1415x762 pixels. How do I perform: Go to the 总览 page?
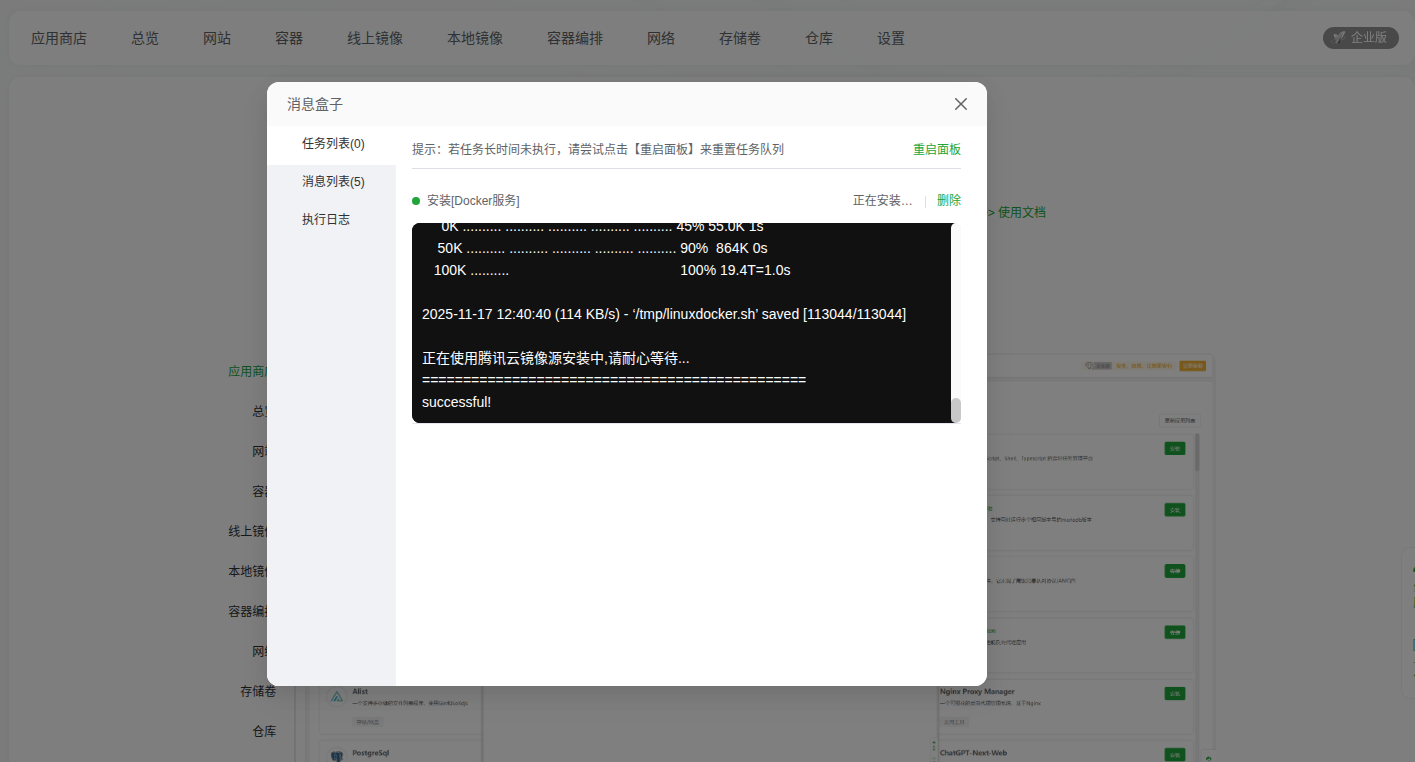coord(145,39)
